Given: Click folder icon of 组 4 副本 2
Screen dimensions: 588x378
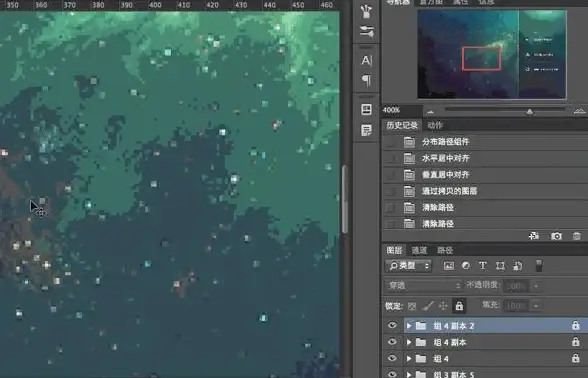Looking at the screenshot, I should pyautogui.click(x=421, y=326).
